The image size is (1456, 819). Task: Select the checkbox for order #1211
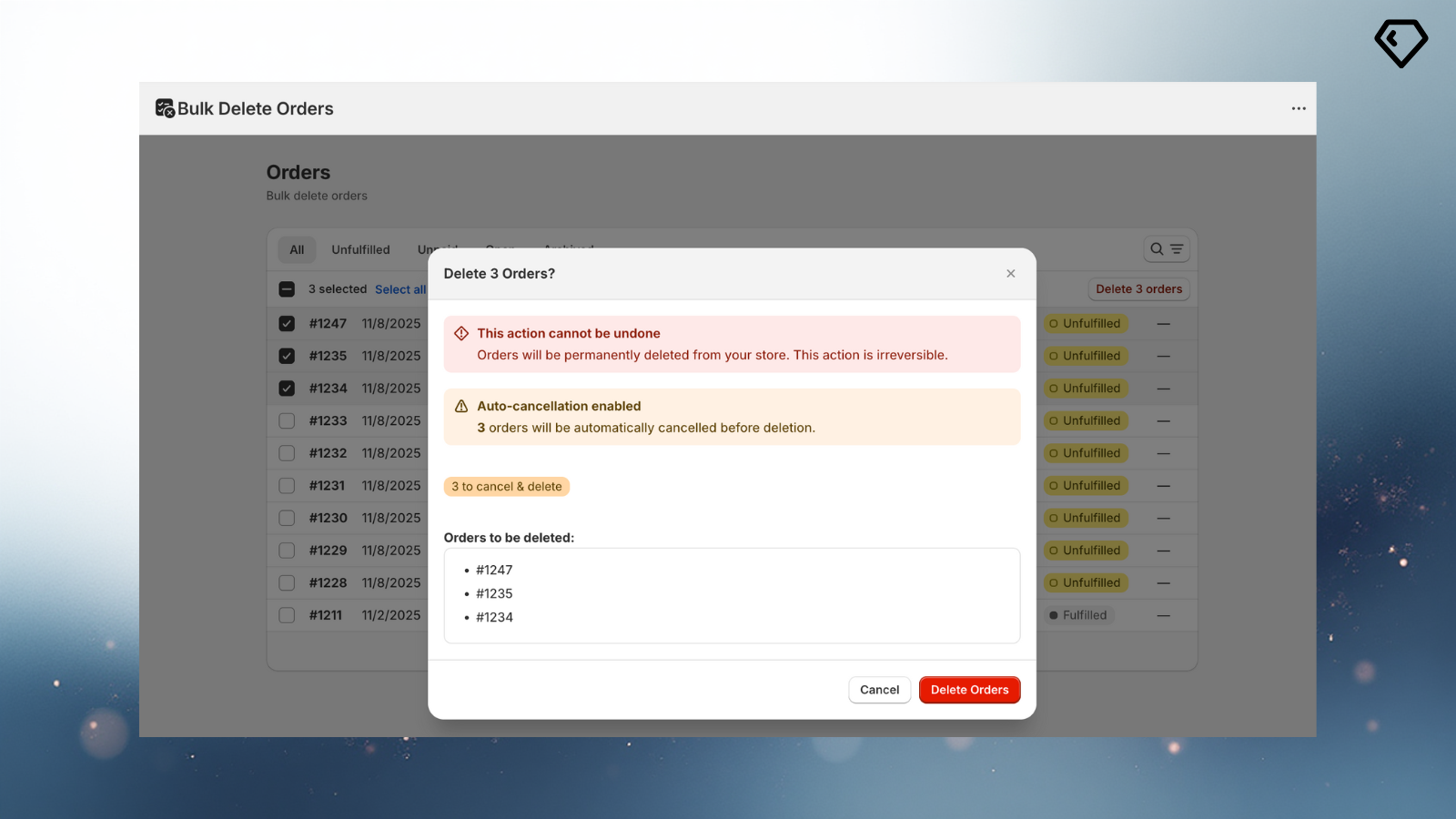click(x=287, y=615)
